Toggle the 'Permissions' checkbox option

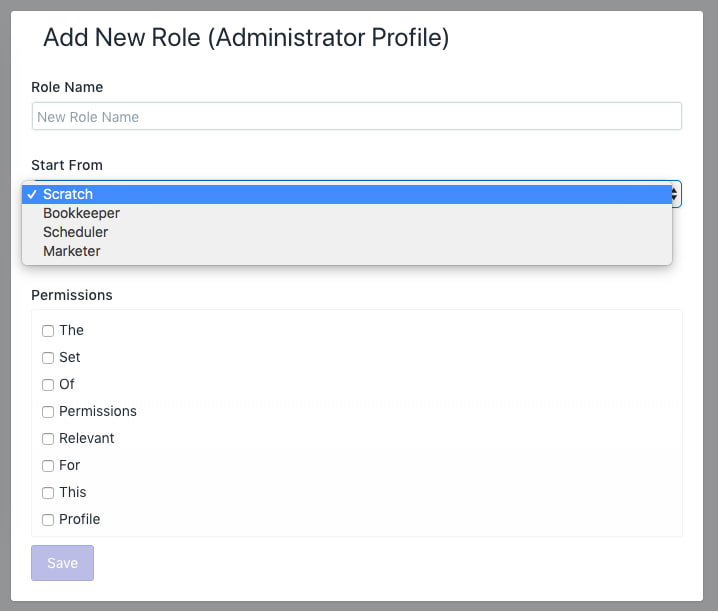[x=48, y=412]
